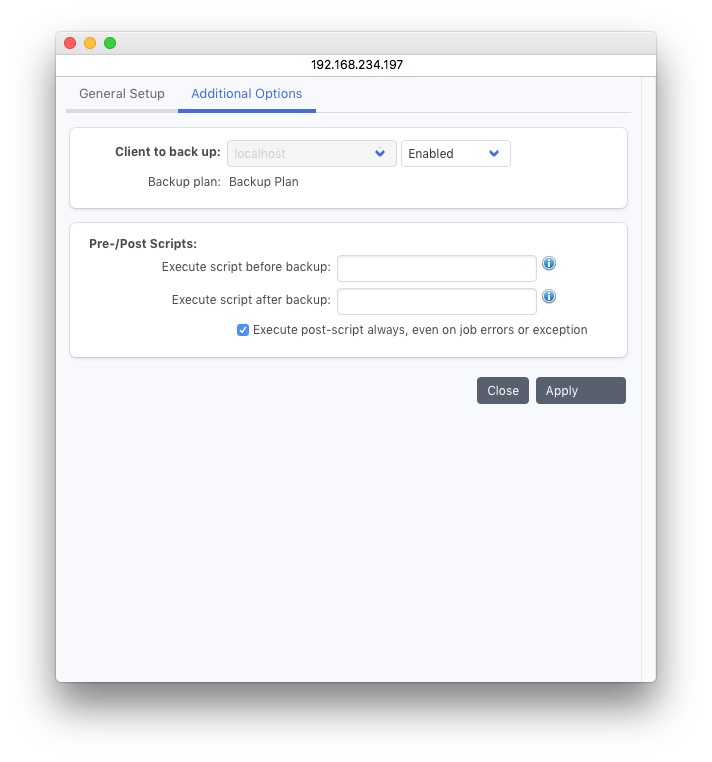712x762 pixels.
Task: Click the info icon beside the before-backup script field
Action: 549,264
